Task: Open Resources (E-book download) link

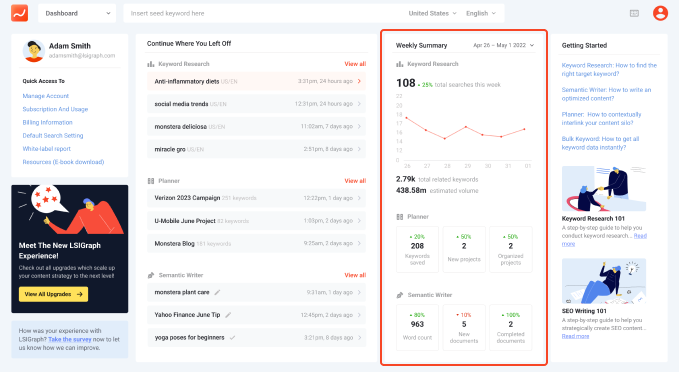Action: (x=63, y=162)
